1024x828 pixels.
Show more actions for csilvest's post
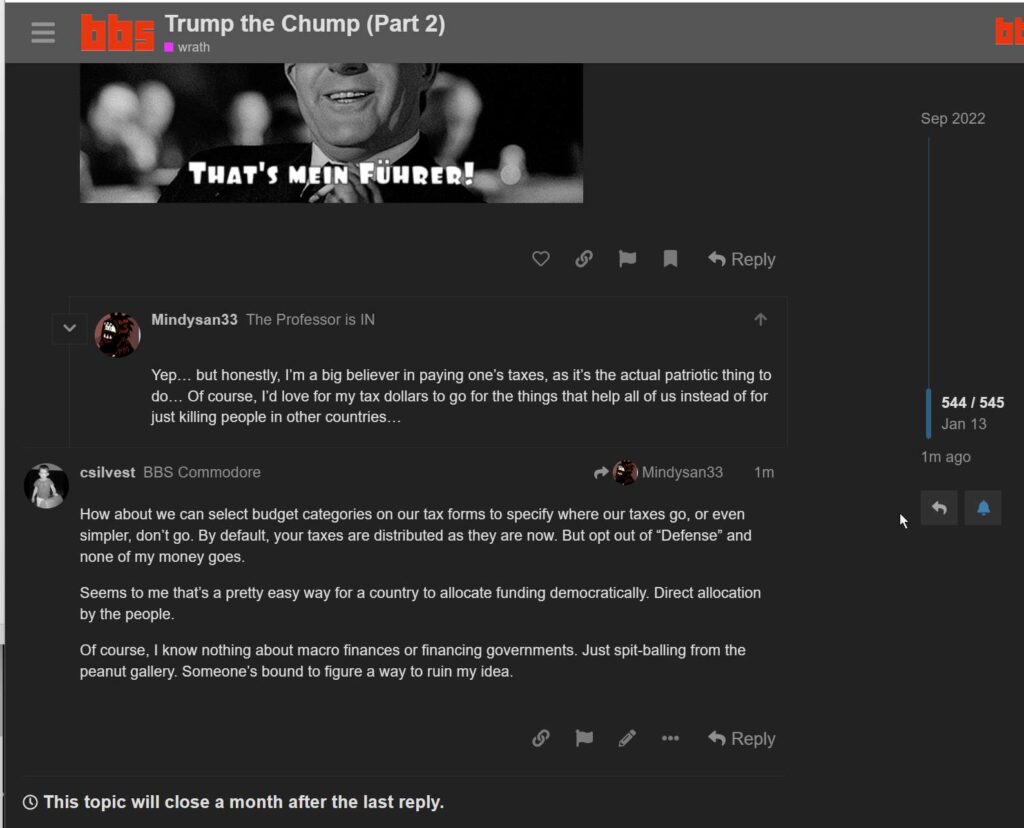point(670,739)
